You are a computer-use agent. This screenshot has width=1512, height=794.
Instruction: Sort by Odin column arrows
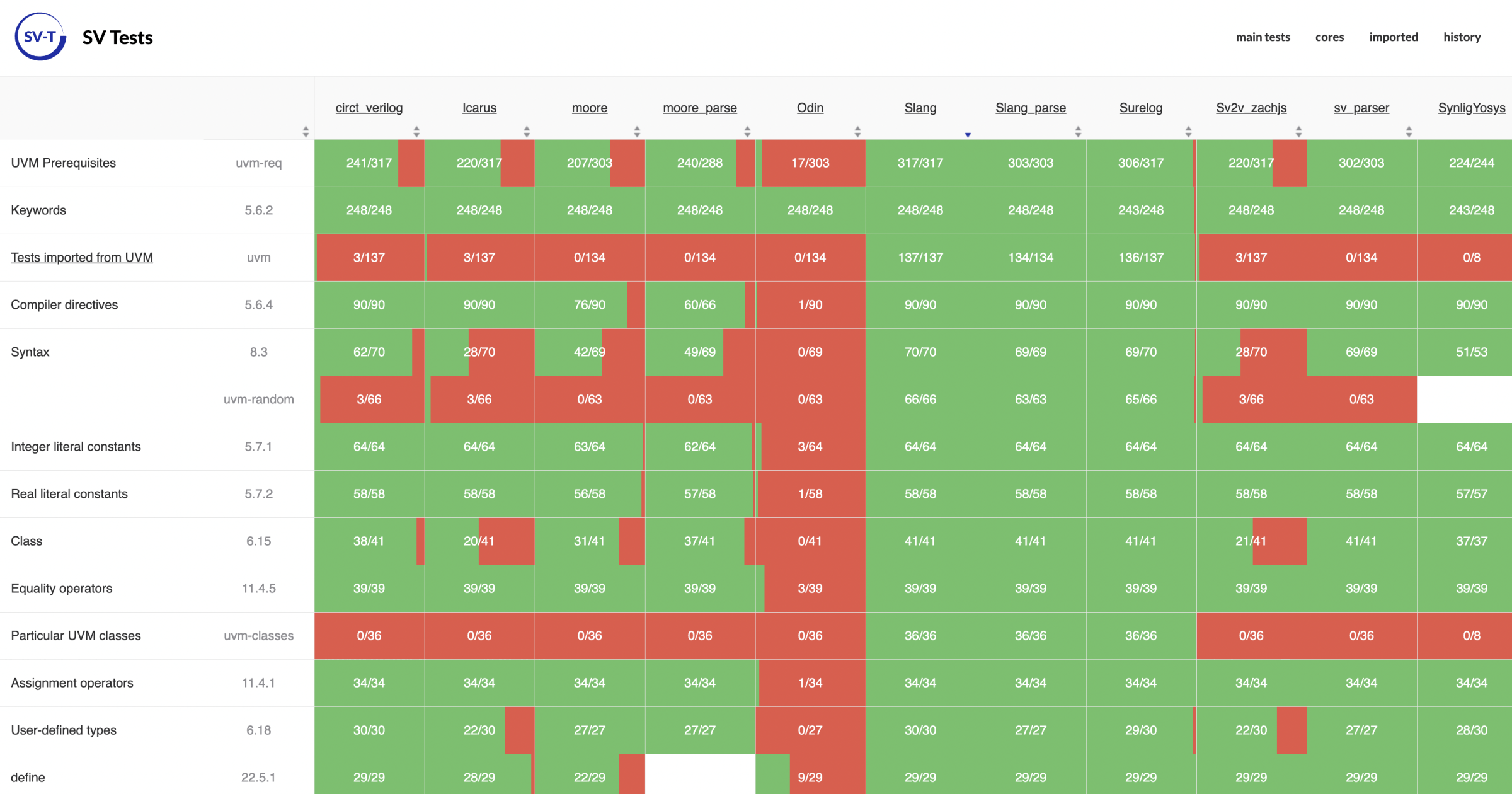857,131
